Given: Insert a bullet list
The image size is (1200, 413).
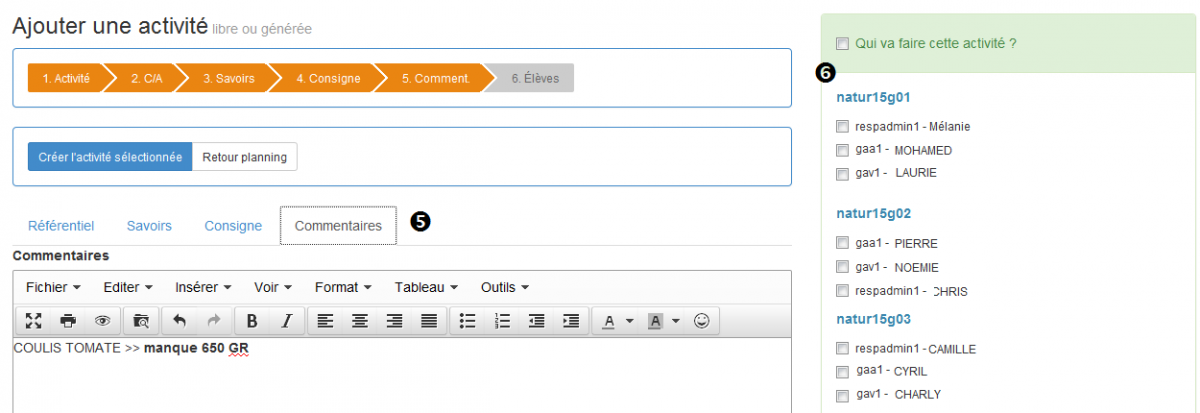Looking at the screenshot, I should pos(467,321).
